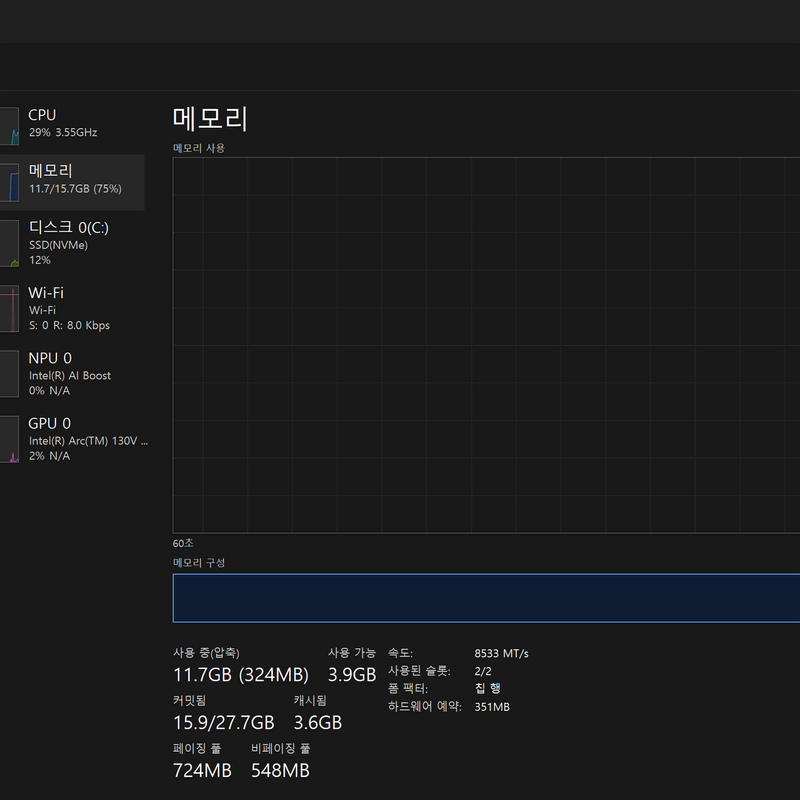Click the 칩 행 form factor value
Image resolution: width=800 pixels, height=800 pixels.
(x=488, y=689)
